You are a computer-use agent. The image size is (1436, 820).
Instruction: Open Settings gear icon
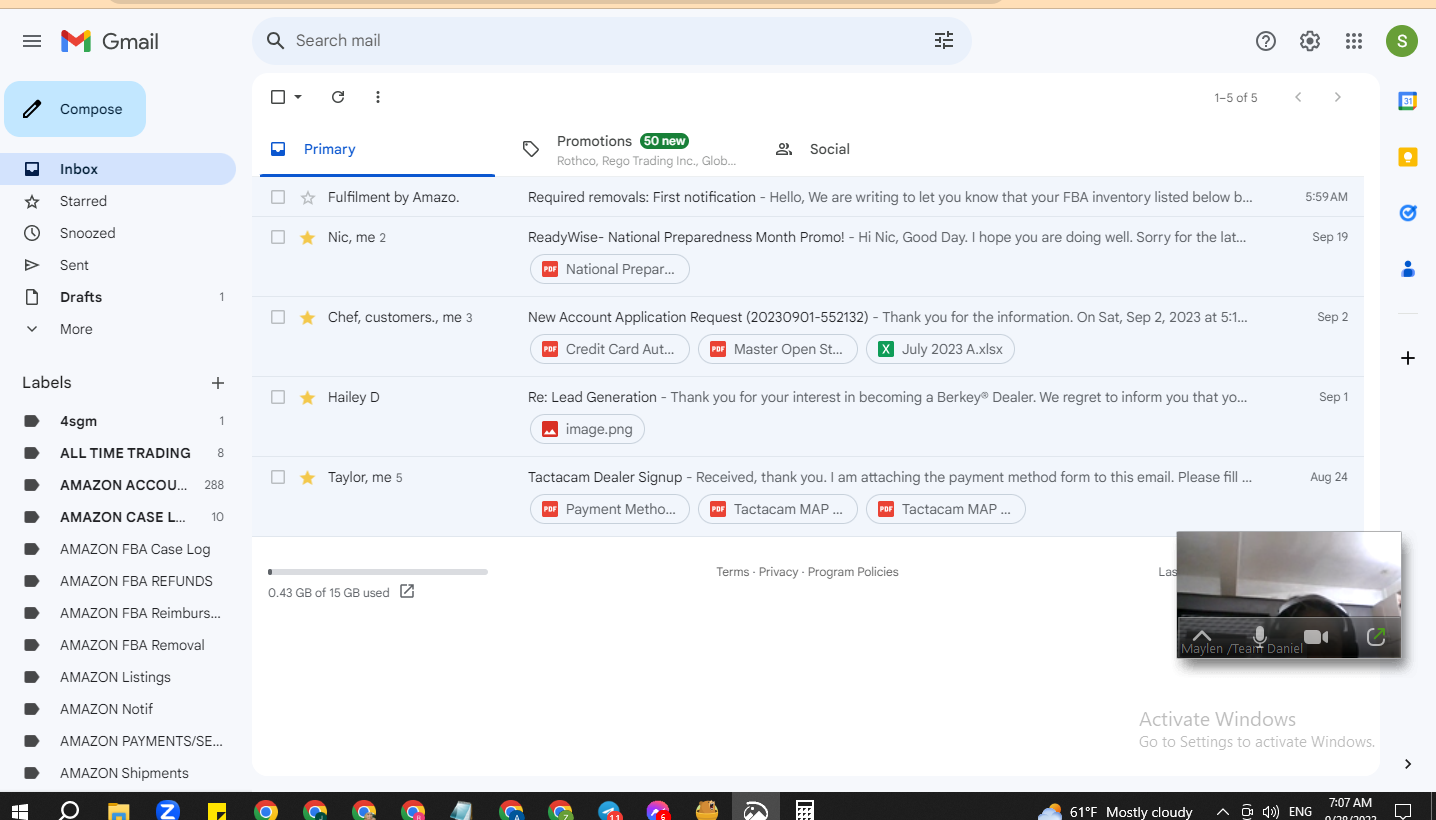1310,41
